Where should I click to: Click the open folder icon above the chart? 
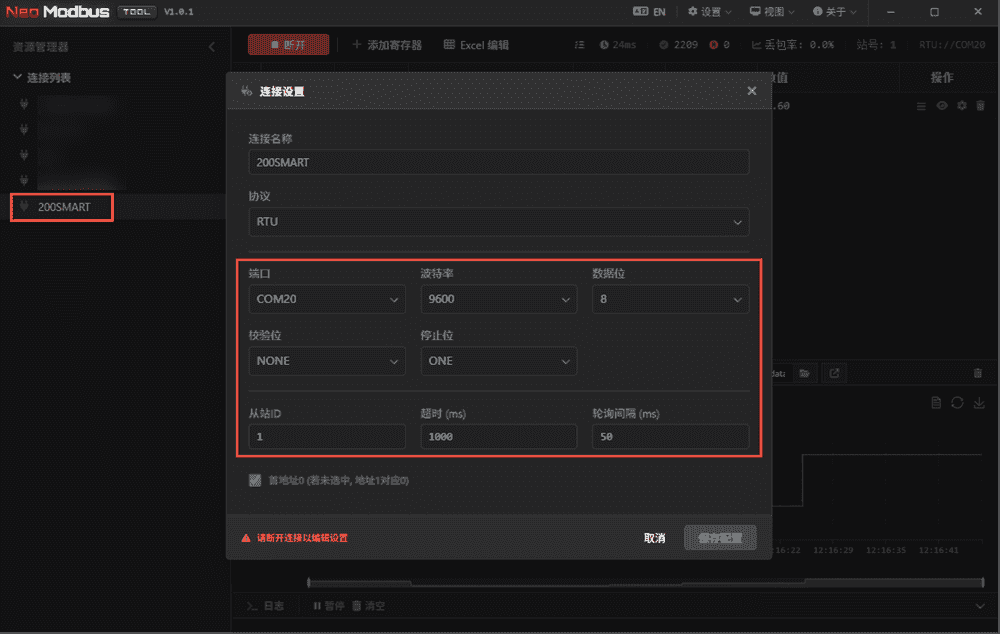(804, 373)
